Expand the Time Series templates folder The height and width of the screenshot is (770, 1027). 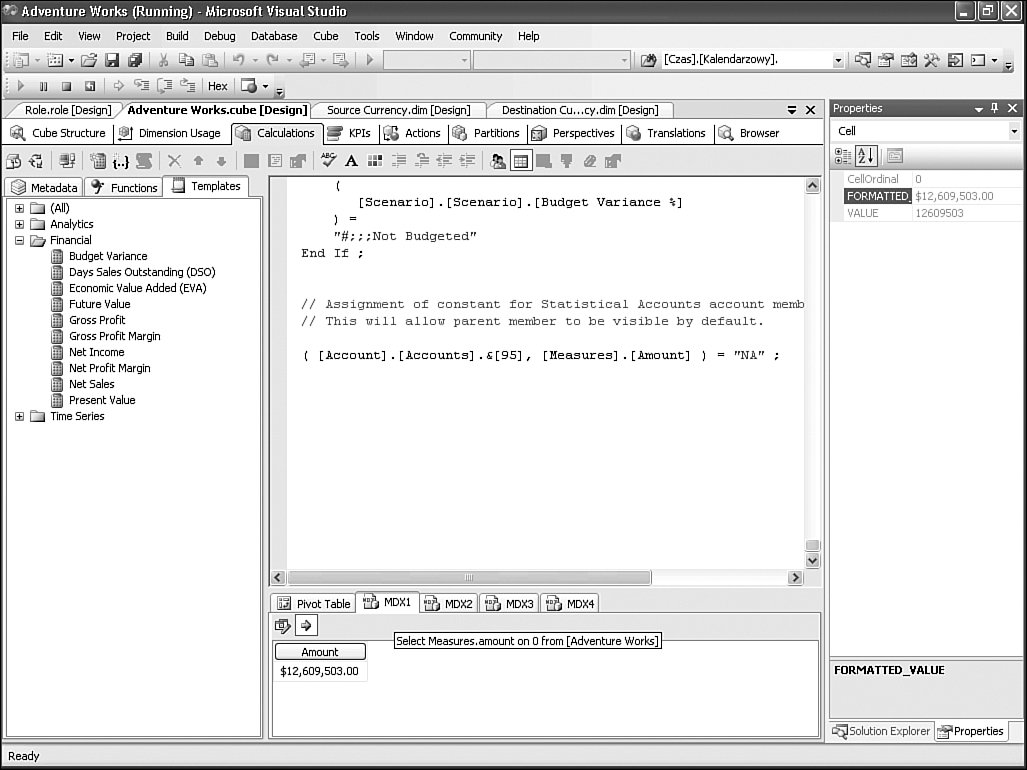coord(20,416)
